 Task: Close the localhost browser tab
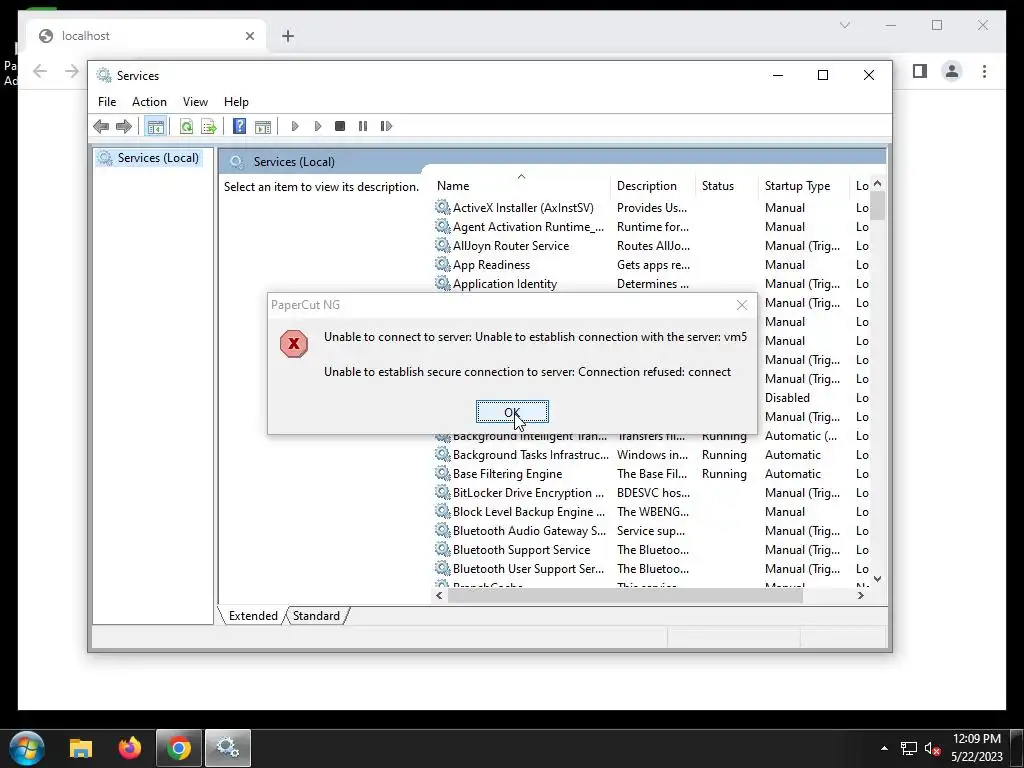tap(249, 36)
